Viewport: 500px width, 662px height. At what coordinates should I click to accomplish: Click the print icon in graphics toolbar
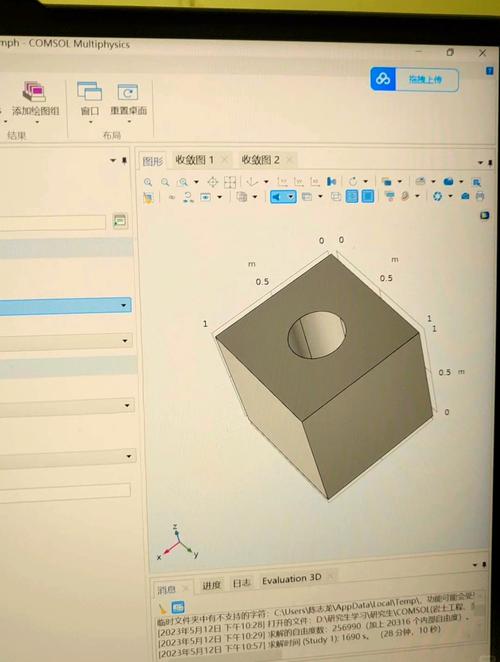480,196
